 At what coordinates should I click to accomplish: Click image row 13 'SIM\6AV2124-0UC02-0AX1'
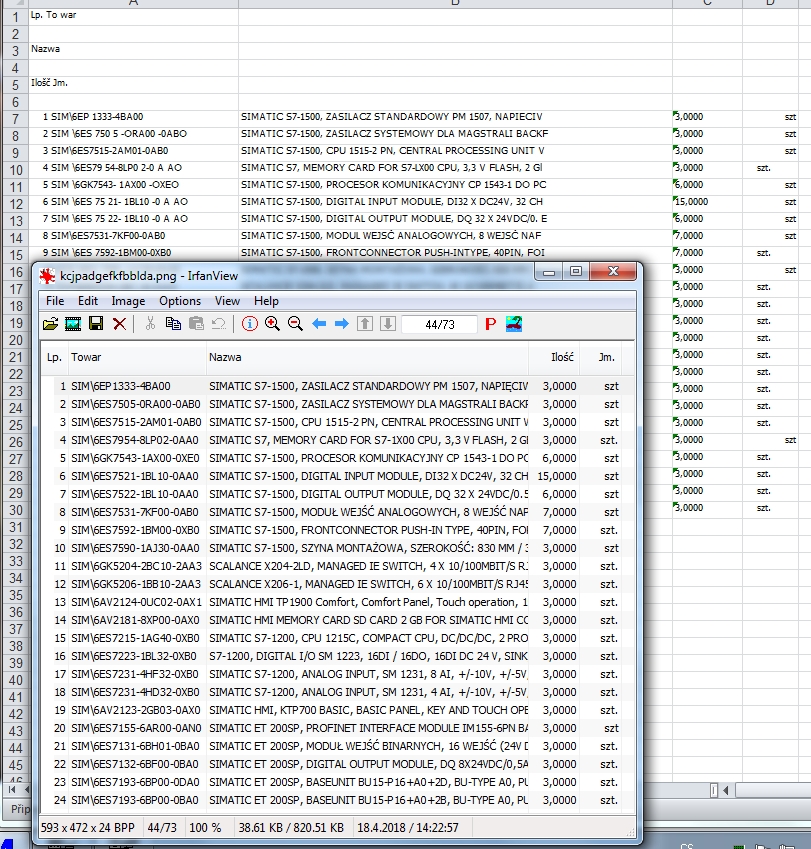click(337, 602)
